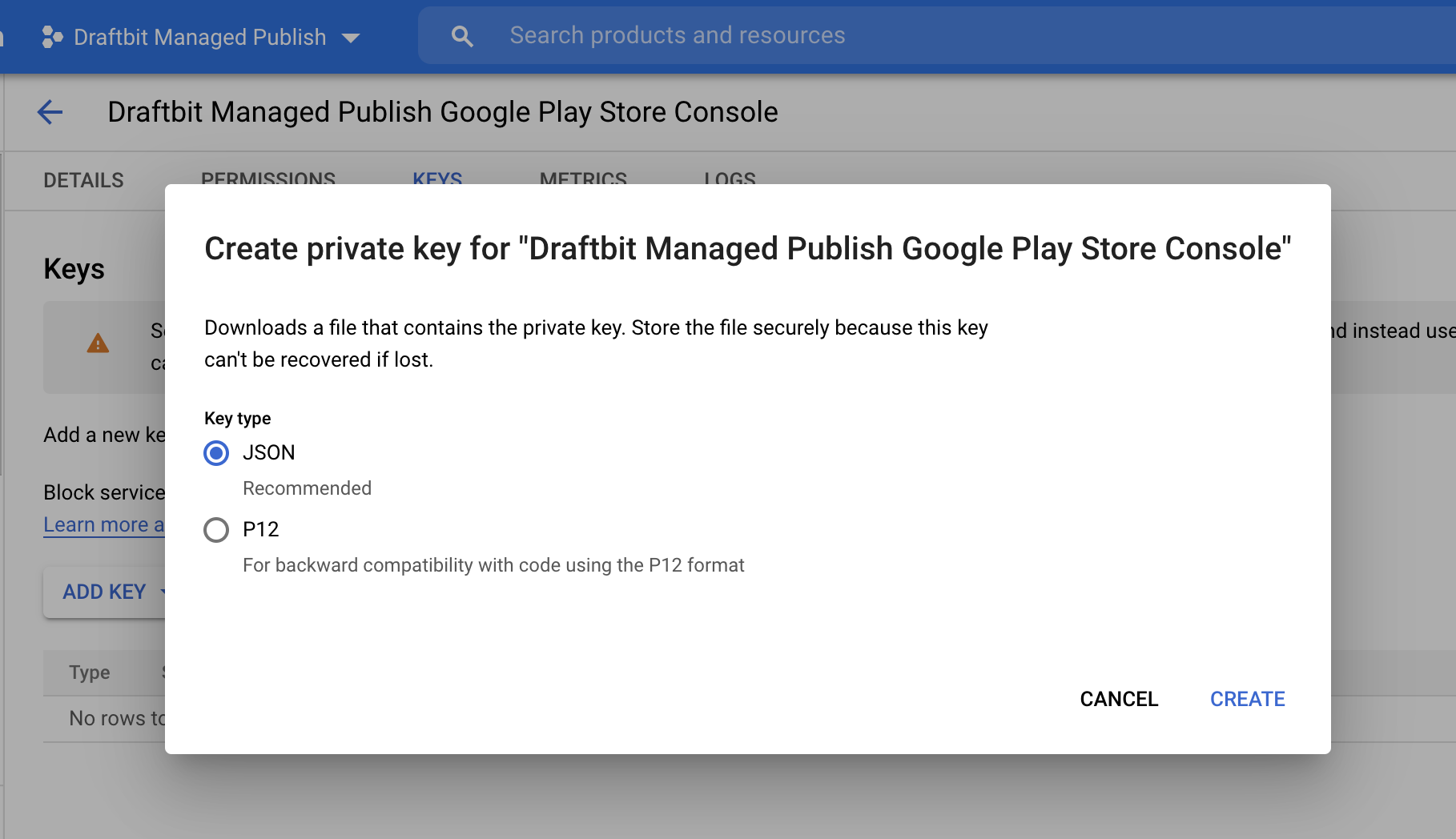The height and width of the screenshot is (839, 1456).
Task: Open the ADD KEY dropdown button
Action: [x=105, y=592]
